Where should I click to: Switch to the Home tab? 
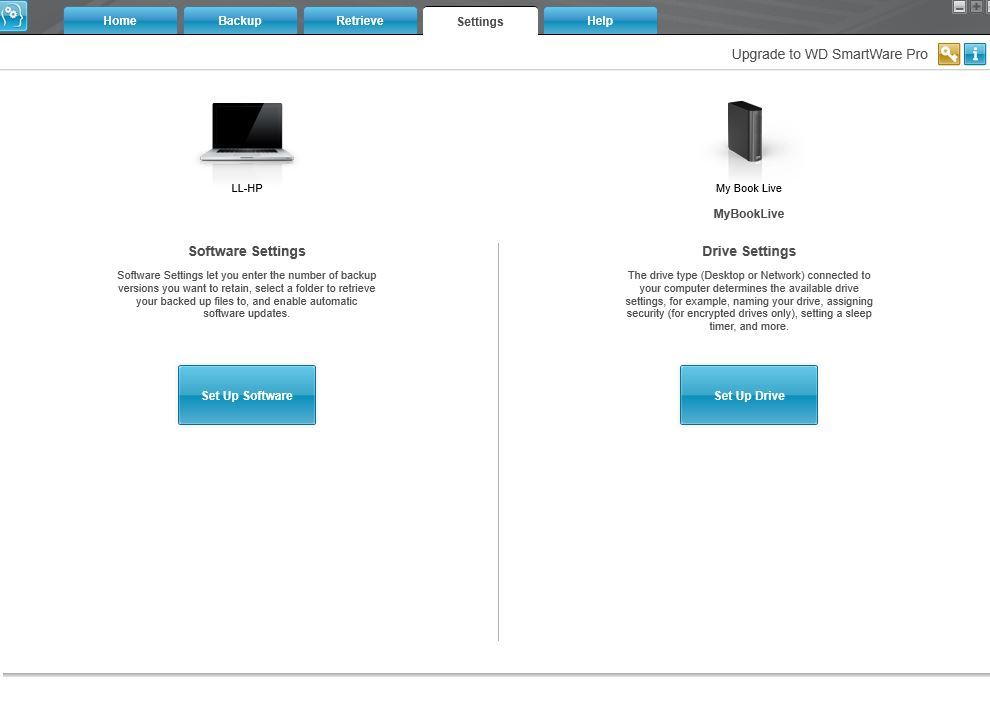tap(120, 21)
